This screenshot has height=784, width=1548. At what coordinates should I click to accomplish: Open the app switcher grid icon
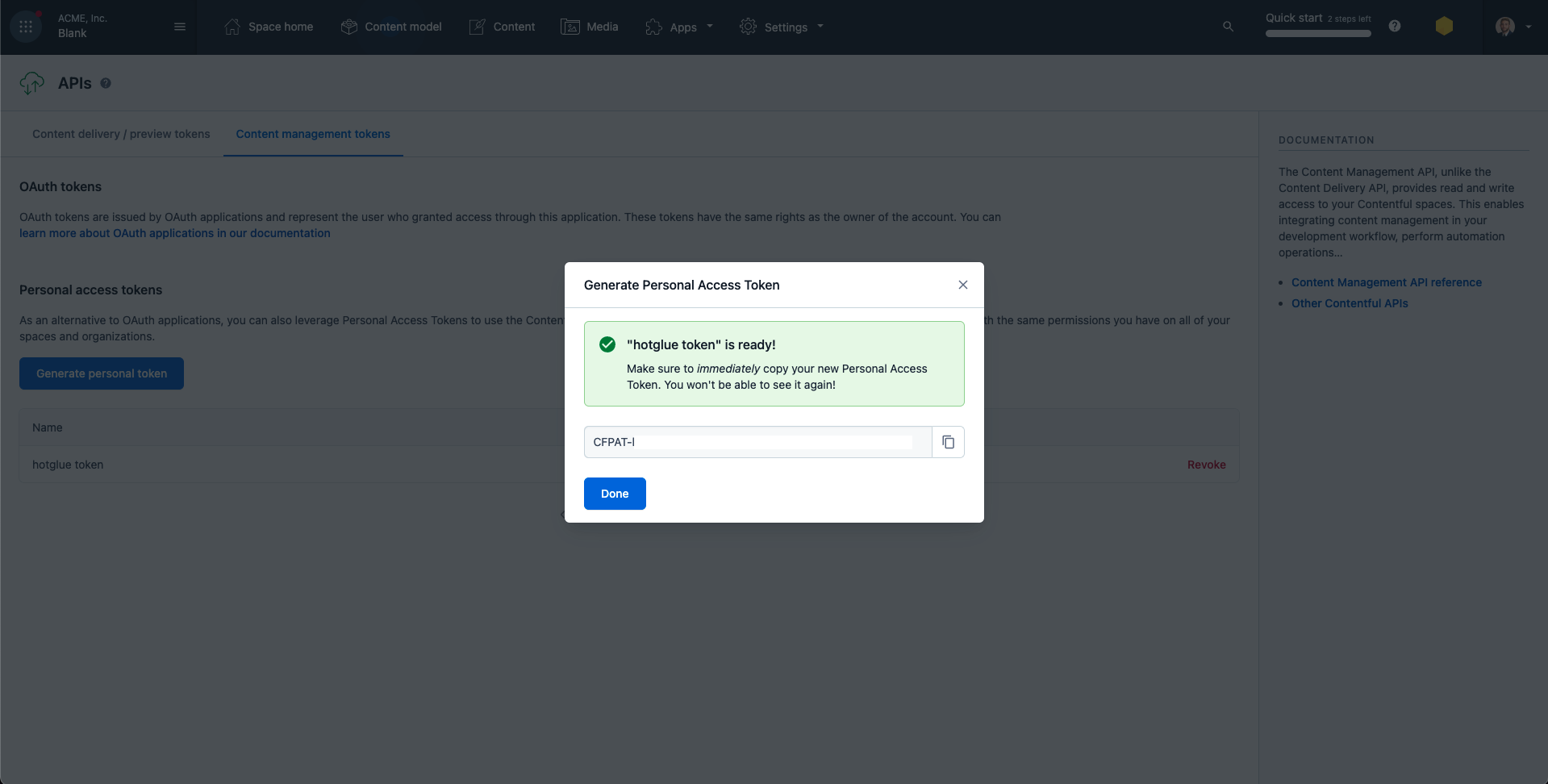pos(26,27)
